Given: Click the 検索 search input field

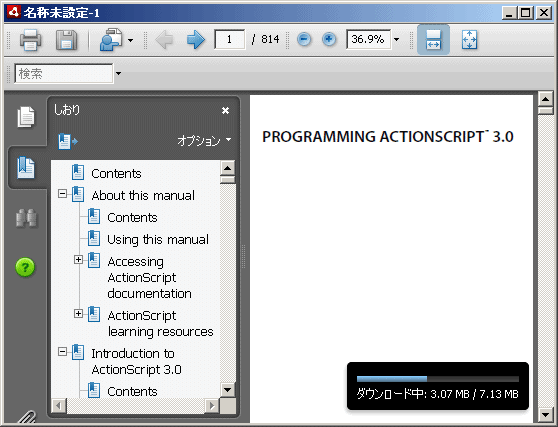Looking at the screenshot, I should point(64,74).
